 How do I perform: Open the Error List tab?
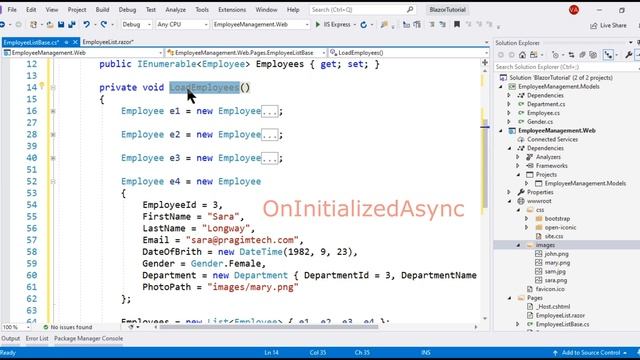click(37, 338)
